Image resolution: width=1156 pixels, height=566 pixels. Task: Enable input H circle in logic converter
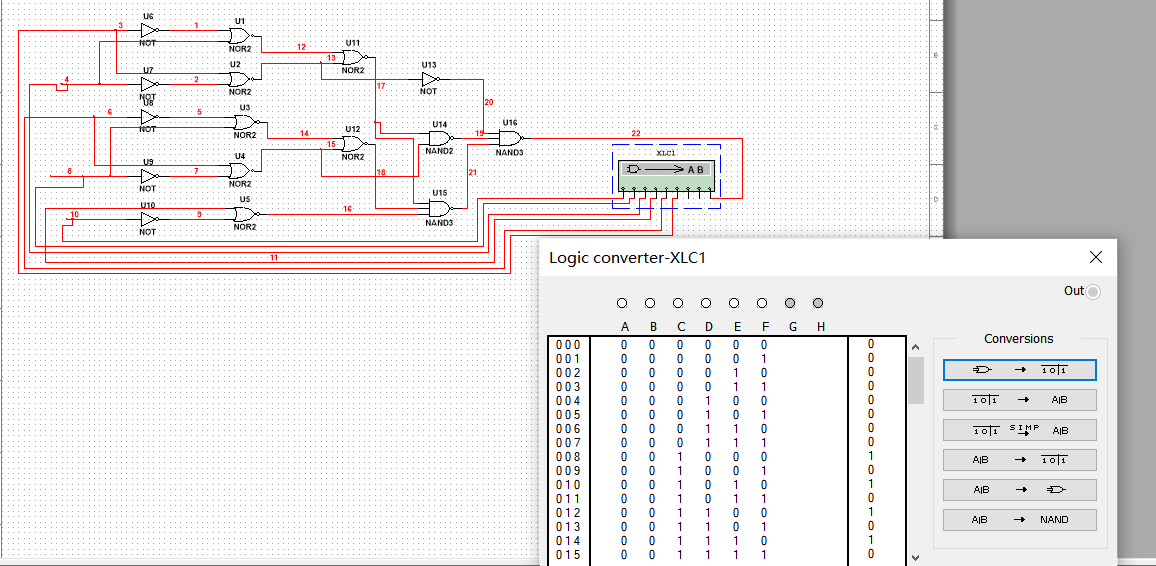[818, 303]
